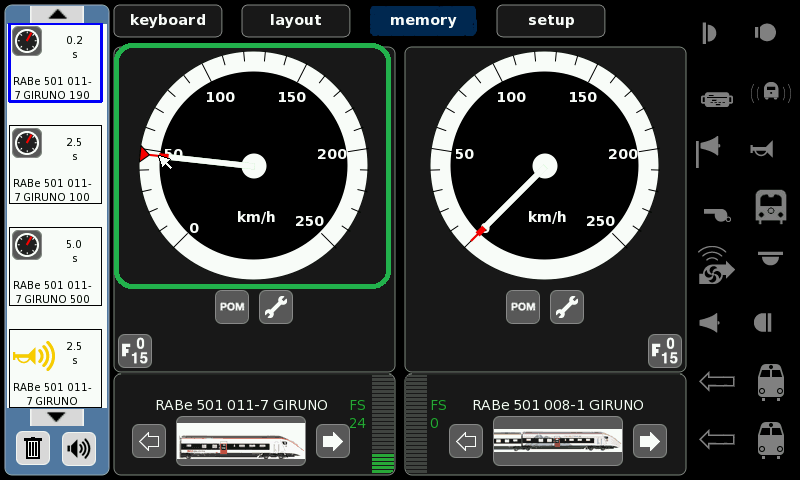
Task: Click the left speedometer dial
Action: tap(253, 166)
